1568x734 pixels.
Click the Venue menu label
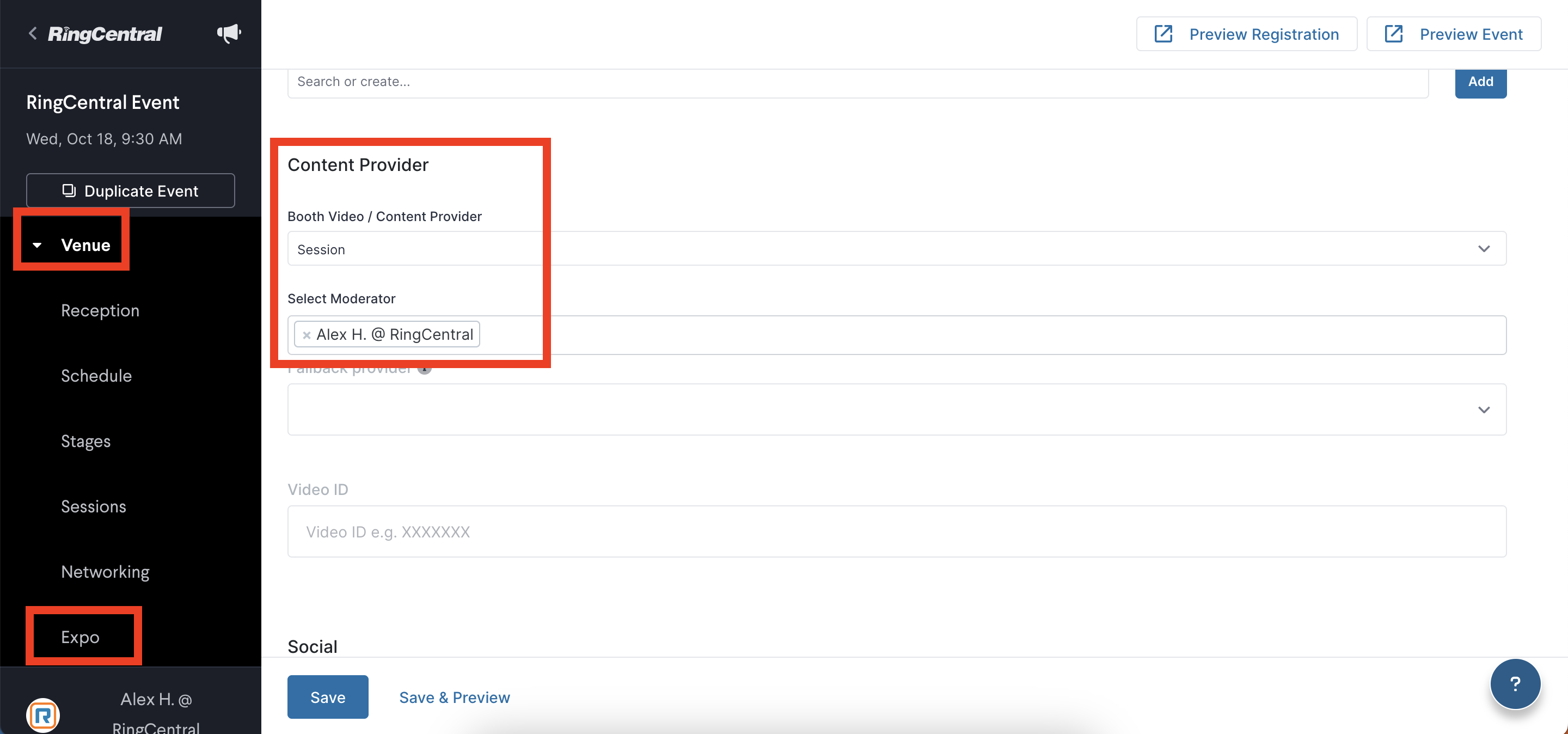85,245
